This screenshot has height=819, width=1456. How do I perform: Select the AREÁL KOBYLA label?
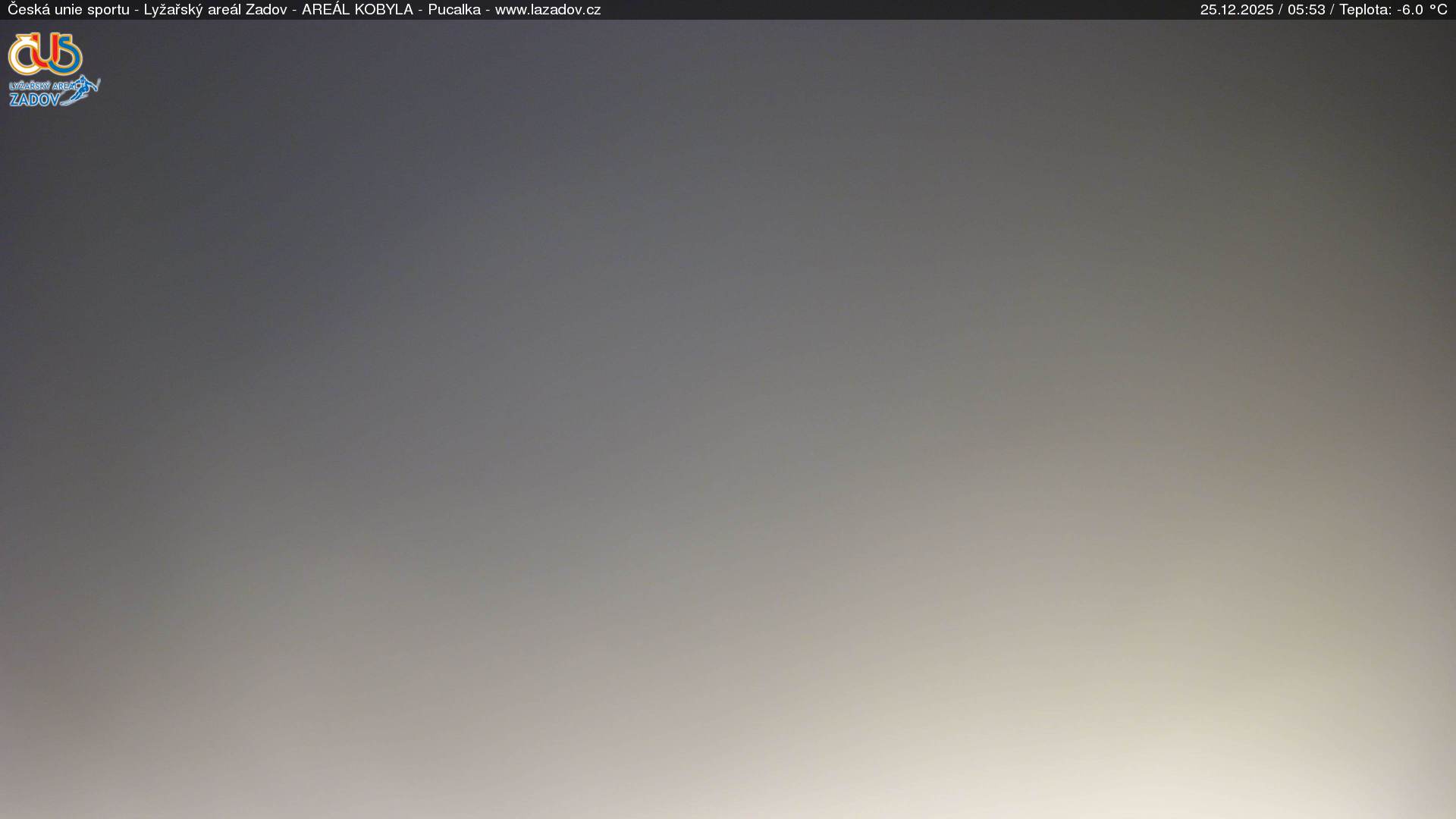(x=357, y=10)
